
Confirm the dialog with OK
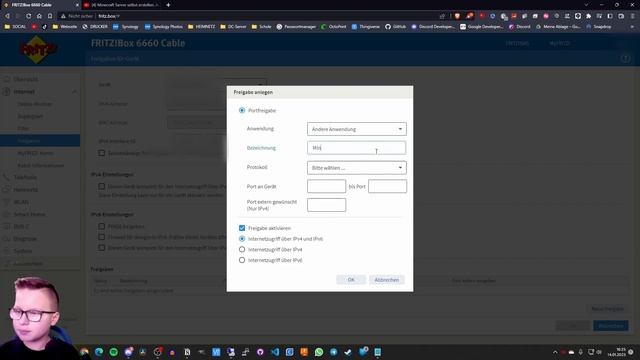[x=351, y=280]
